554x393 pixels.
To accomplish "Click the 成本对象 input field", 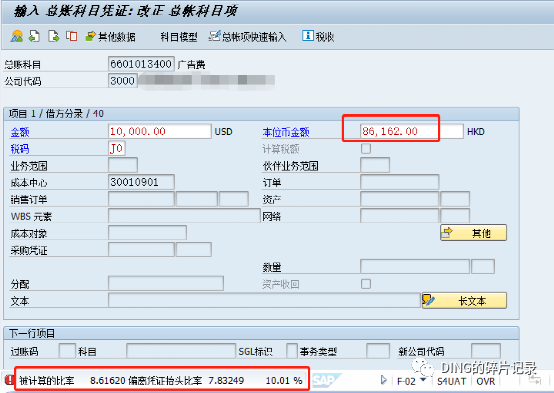I will tap(147, 233).
